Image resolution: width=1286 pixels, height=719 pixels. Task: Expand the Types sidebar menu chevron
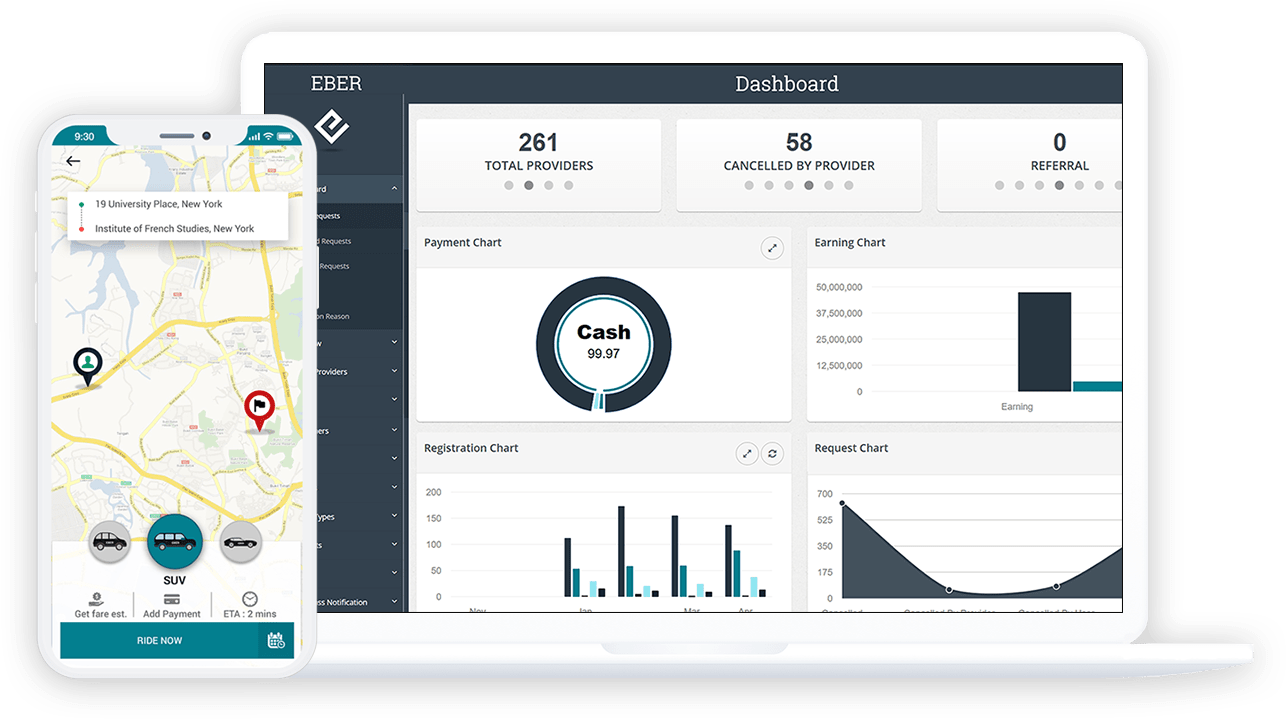point(394,516)
